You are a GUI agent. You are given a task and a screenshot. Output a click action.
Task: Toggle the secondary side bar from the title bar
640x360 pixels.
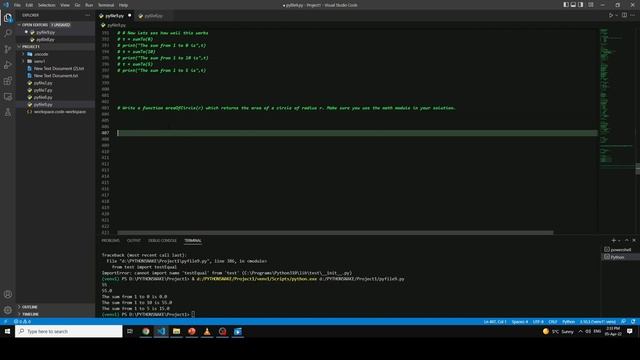pyautogui.click(x=581, y=5)
